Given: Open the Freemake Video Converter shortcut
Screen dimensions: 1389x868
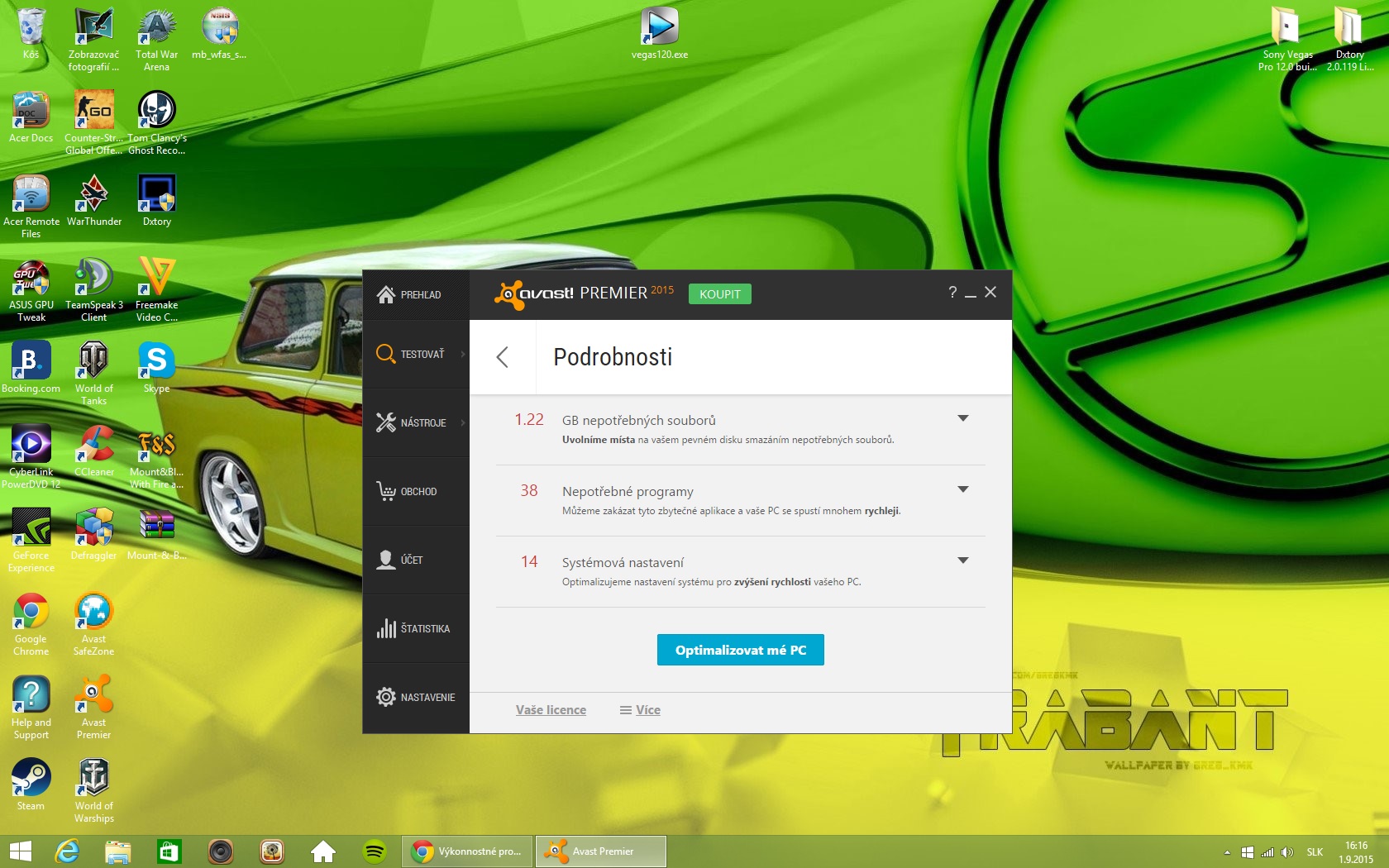Looking at the screenshot, I should [156, 290].
